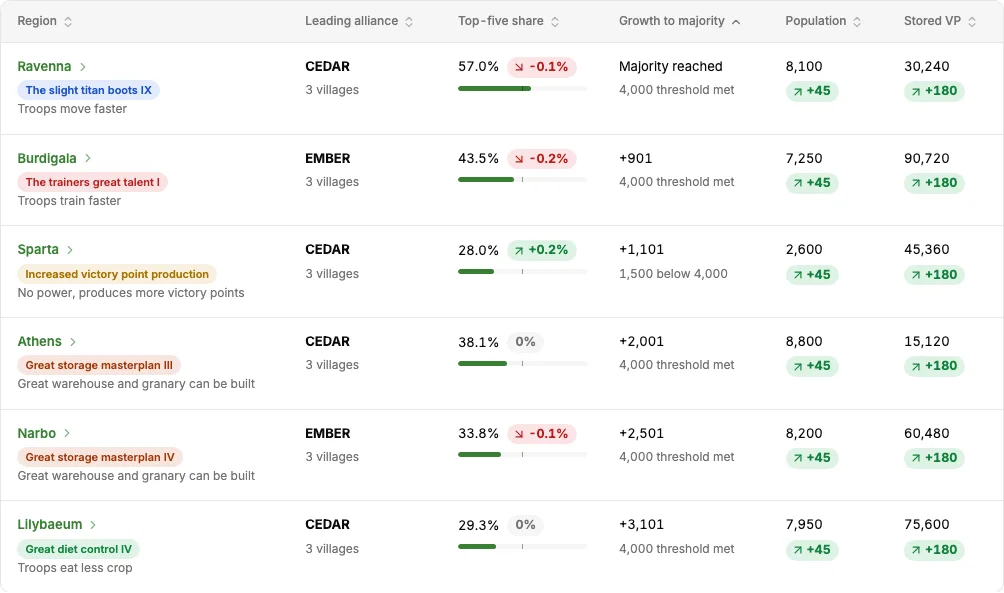Click the '90,720' stored VP value
The width and height of the screenshot is (1004, 593).
coord(927,158)
